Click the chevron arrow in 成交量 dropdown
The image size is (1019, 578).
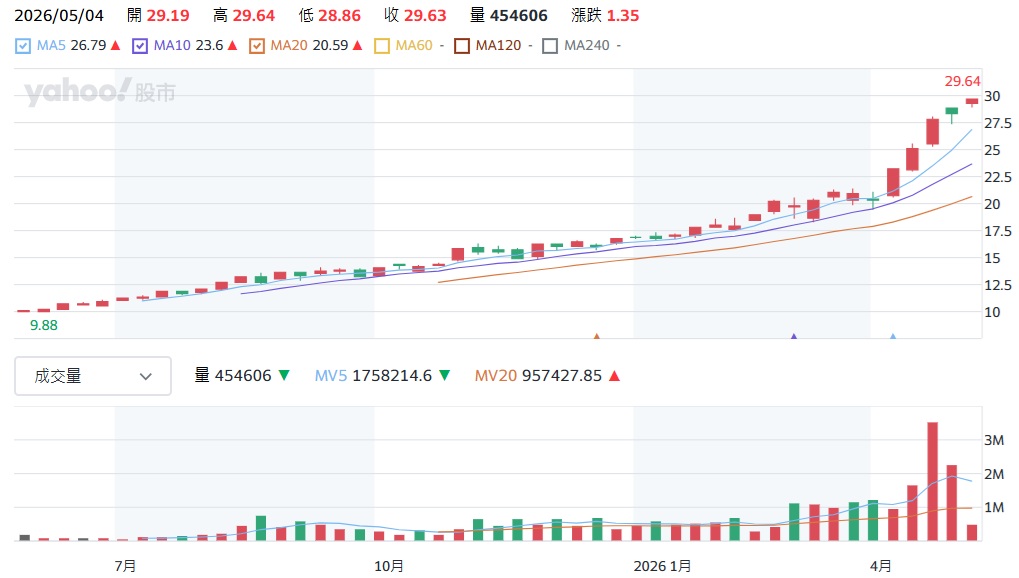point(146,376)
